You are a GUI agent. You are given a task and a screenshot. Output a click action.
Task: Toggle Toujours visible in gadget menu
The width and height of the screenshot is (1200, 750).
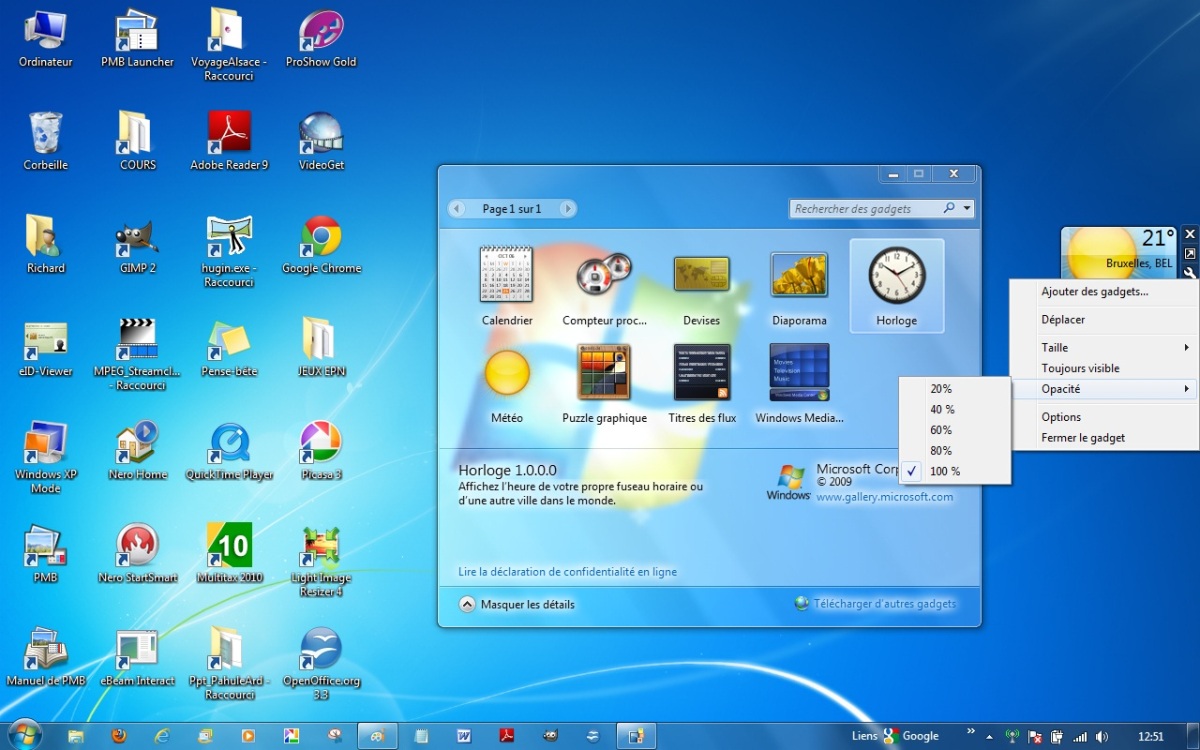click(1104, 368)
